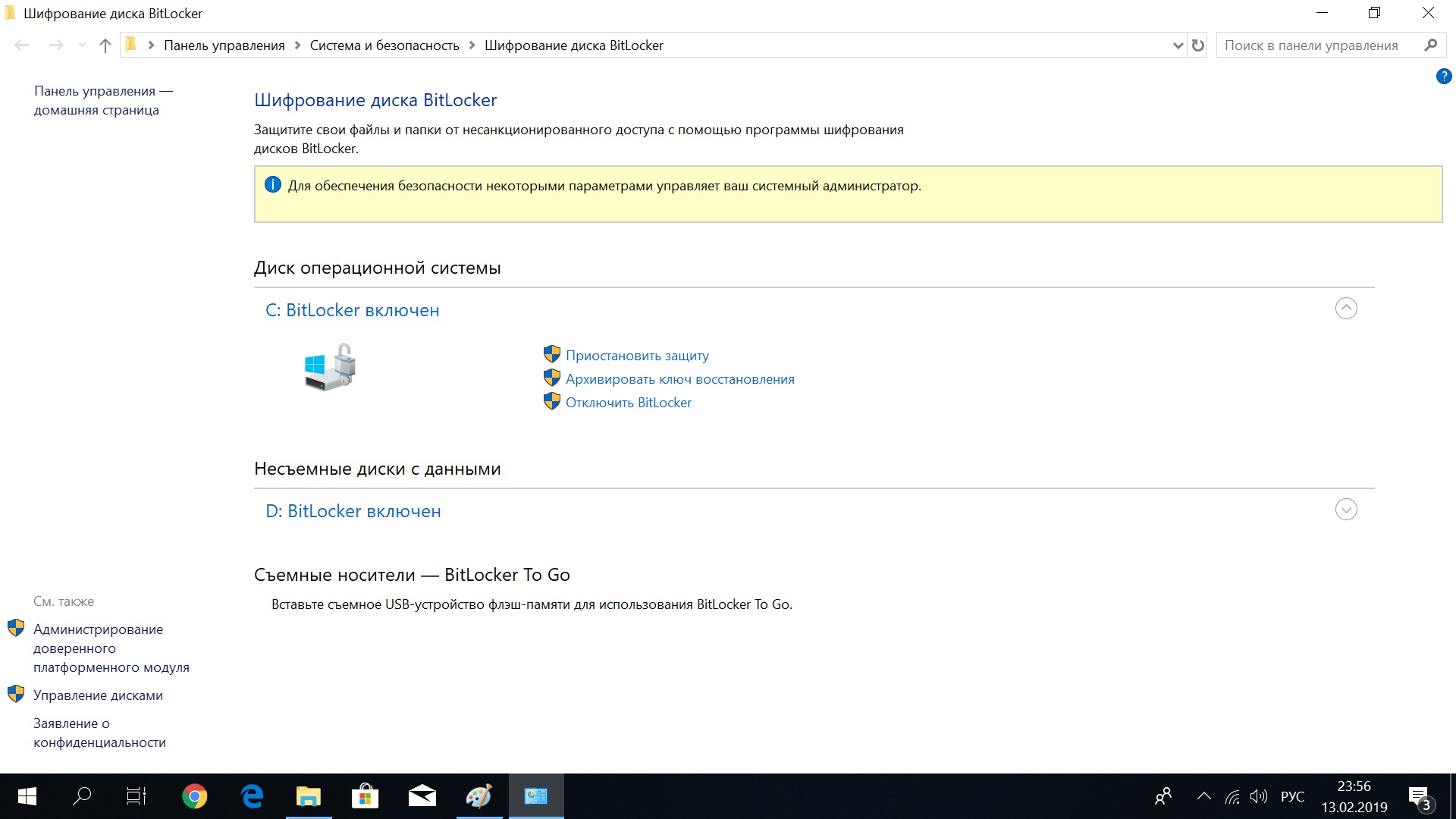Open Wi-Fi network flyout
Image resolution: width=1456 pixels, height=819 pixels.
point(1233,796)
